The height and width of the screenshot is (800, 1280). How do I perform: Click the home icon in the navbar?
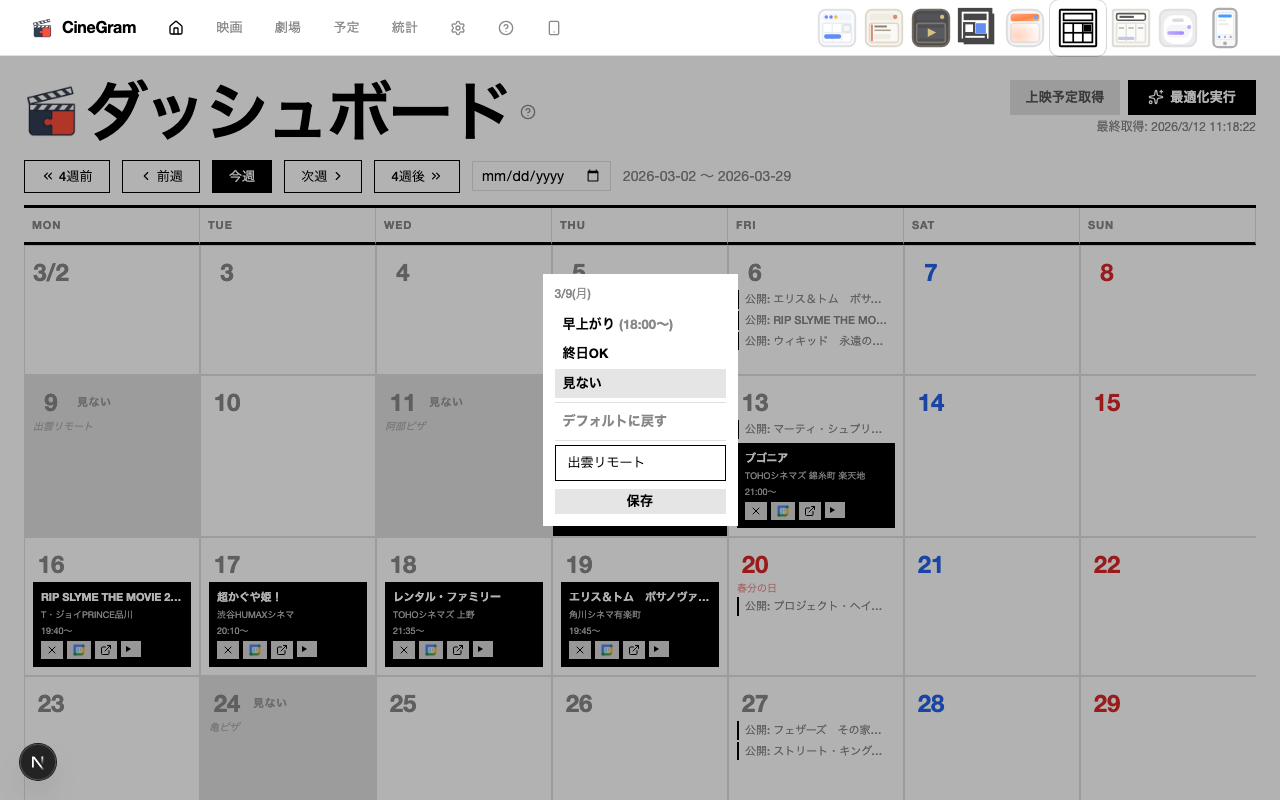[x=176, y=28]
